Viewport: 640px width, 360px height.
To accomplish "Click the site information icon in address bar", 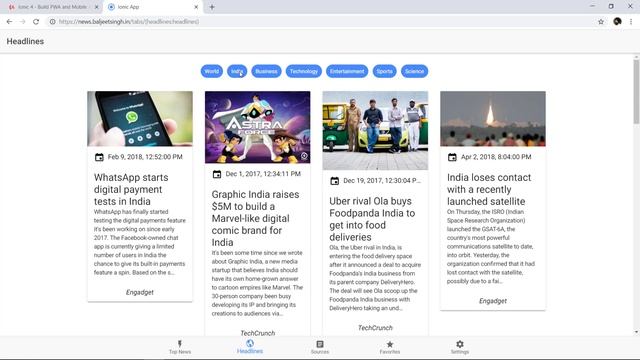I will (x=52, y=22).
